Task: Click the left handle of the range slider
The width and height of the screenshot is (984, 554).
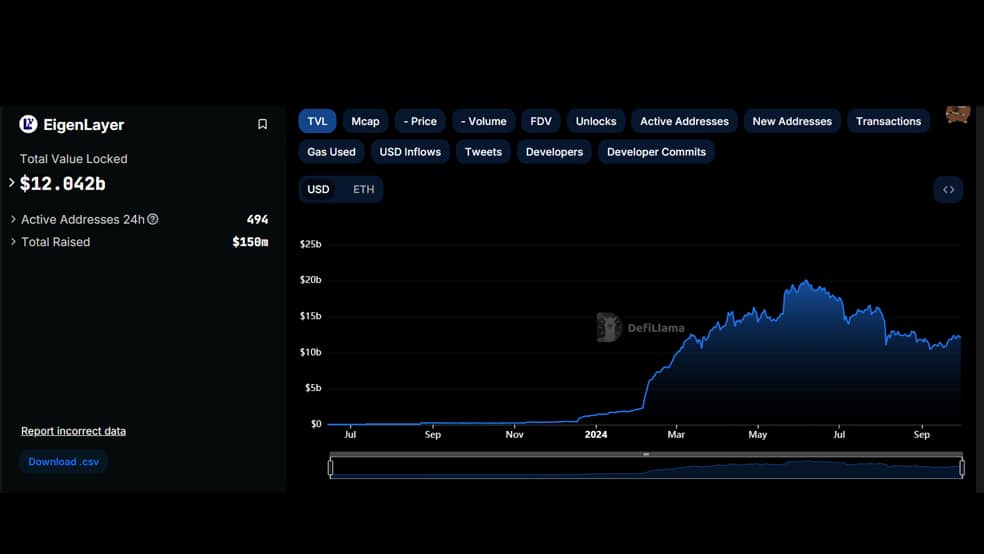Action: click(x=331, y=467)
